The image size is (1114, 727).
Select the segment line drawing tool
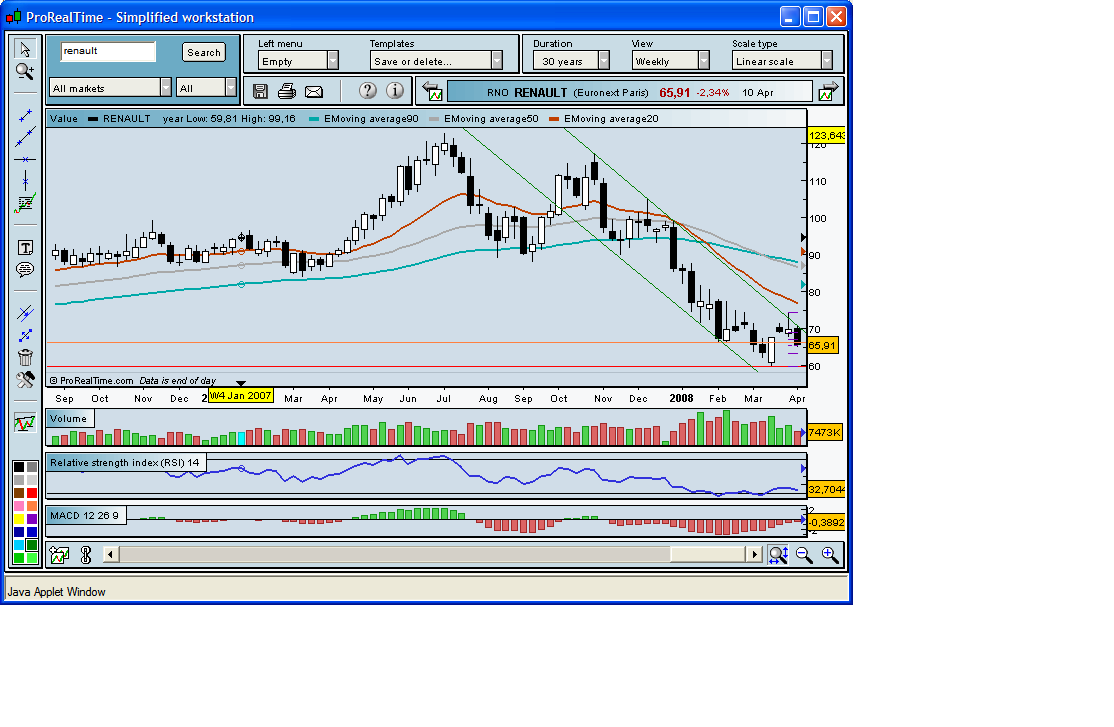(25, 114)
